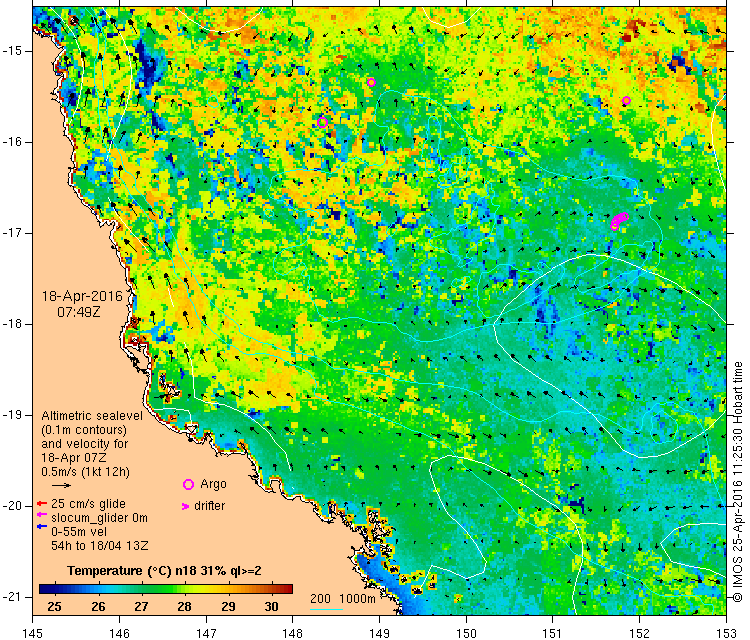Image resolution: width=750 pixels, height=640 pixels.
Task: Click the Argo float marker near 151.8E, 15.5S
Action: coord(627,100)
